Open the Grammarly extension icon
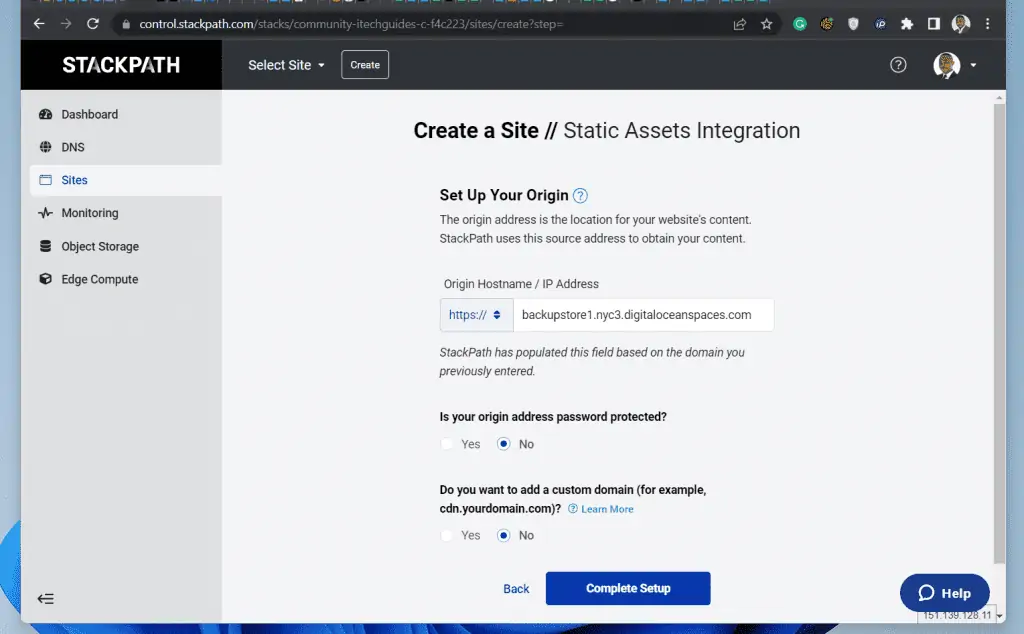The image size is (1024, 634). [x=800, y=24]
